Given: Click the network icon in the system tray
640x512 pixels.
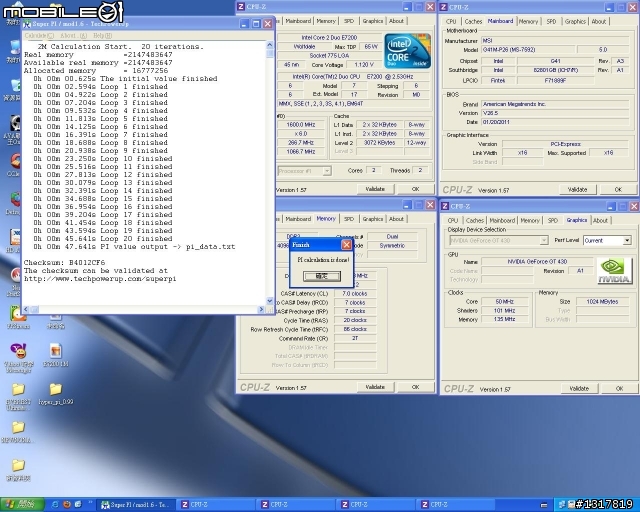Looking at the screenshot, I should tap(562, 505).
